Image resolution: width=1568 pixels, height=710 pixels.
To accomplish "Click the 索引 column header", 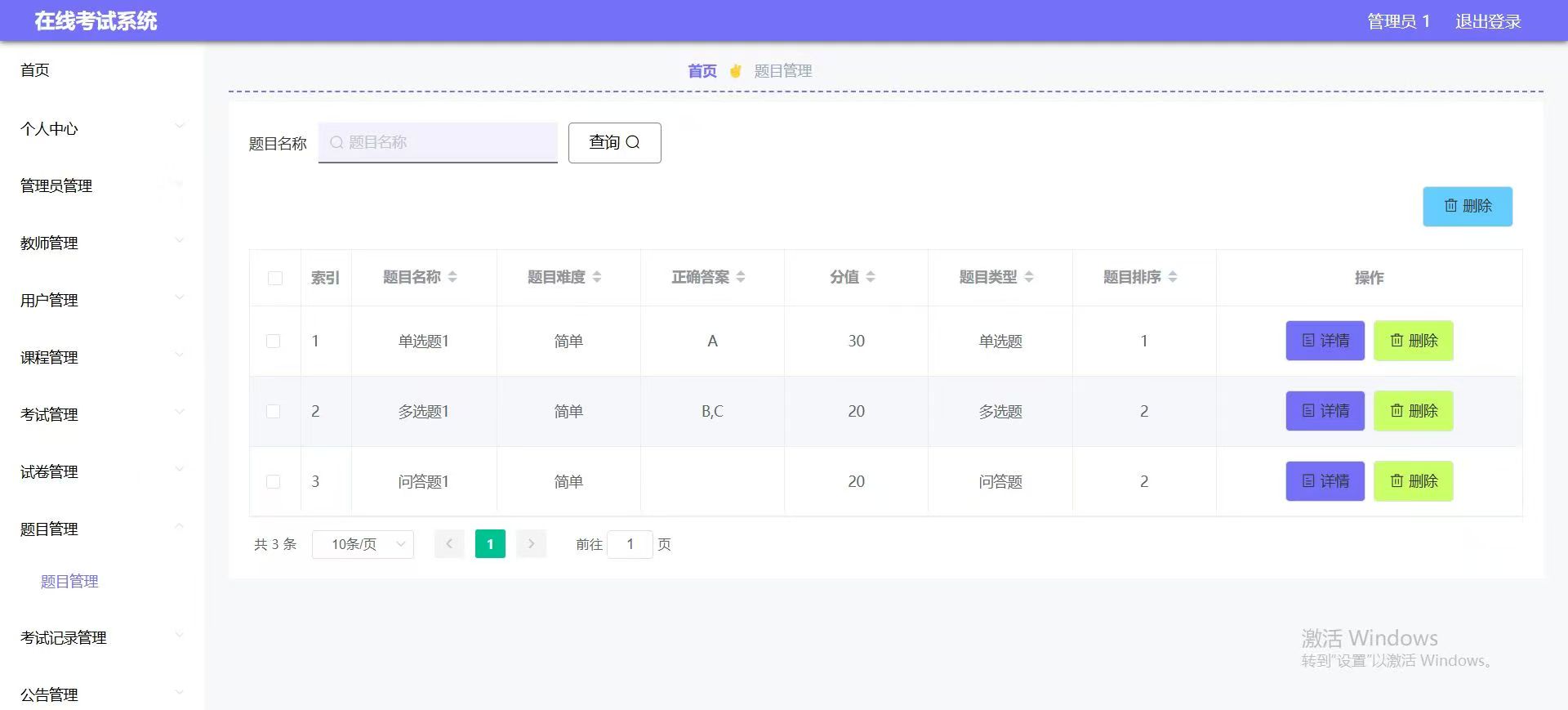I will [325, 278].
